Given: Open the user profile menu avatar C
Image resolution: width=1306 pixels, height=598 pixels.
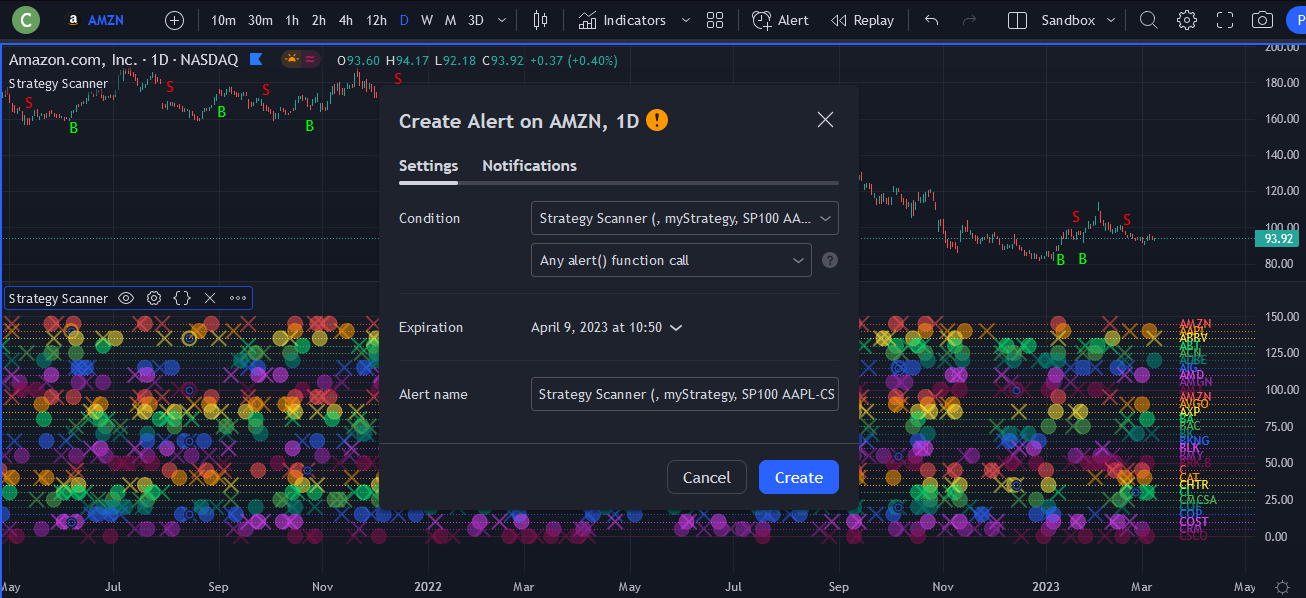Looking at the screenshot, I should 25,20.
